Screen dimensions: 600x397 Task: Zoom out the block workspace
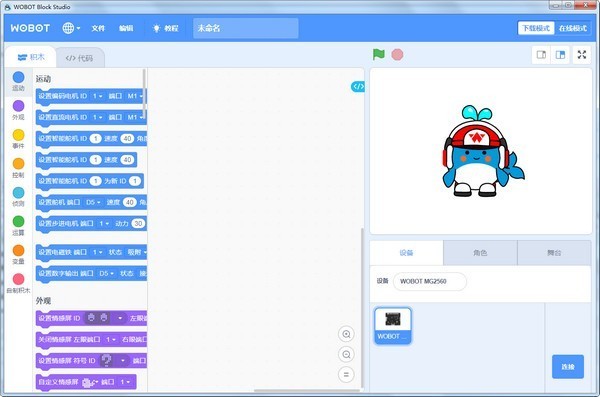coord(346,355)
